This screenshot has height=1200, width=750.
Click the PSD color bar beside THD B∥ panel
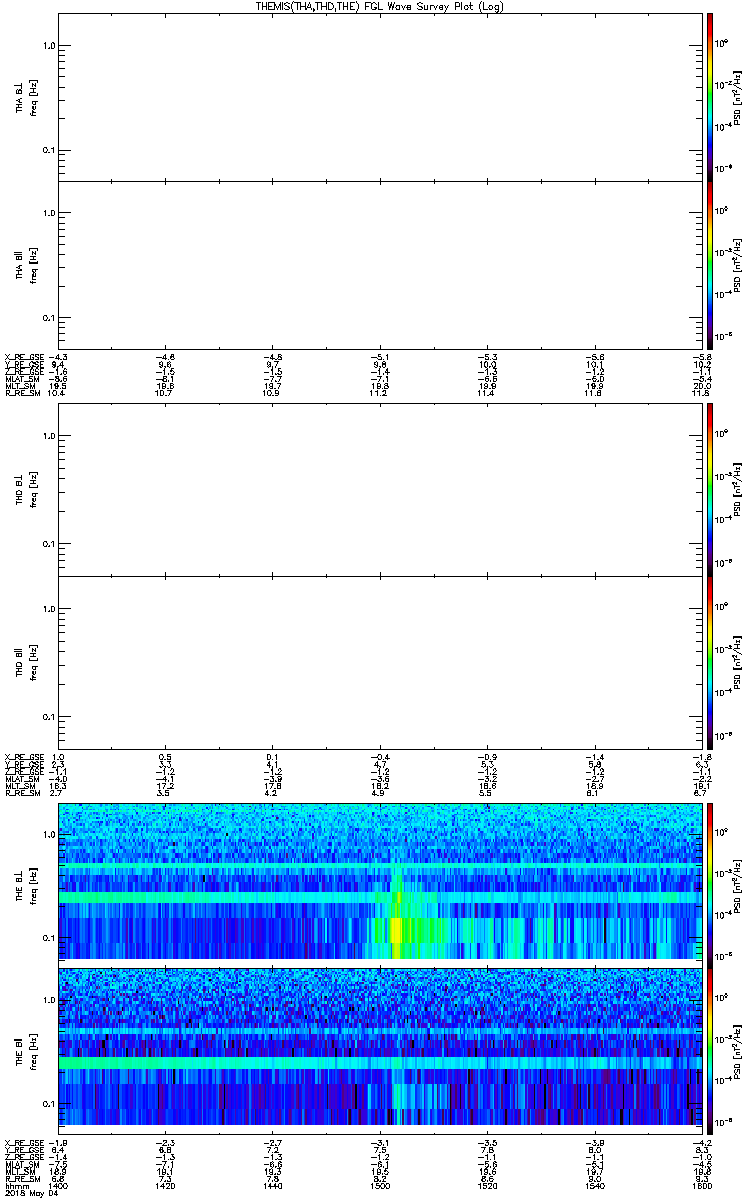coord(710,661)
